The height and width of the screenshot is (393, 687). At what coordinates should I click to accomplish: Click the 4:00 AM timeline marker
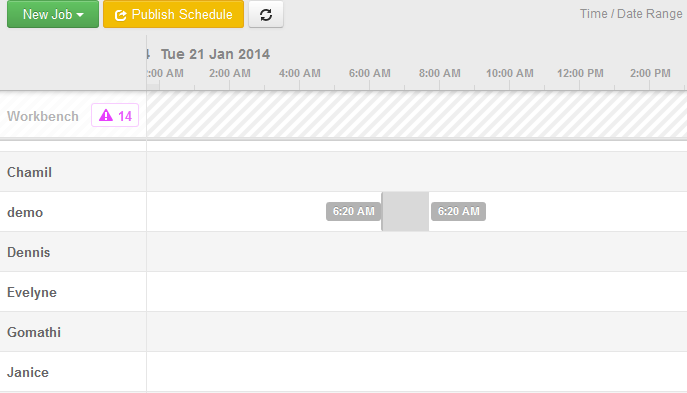pos(300,73)
